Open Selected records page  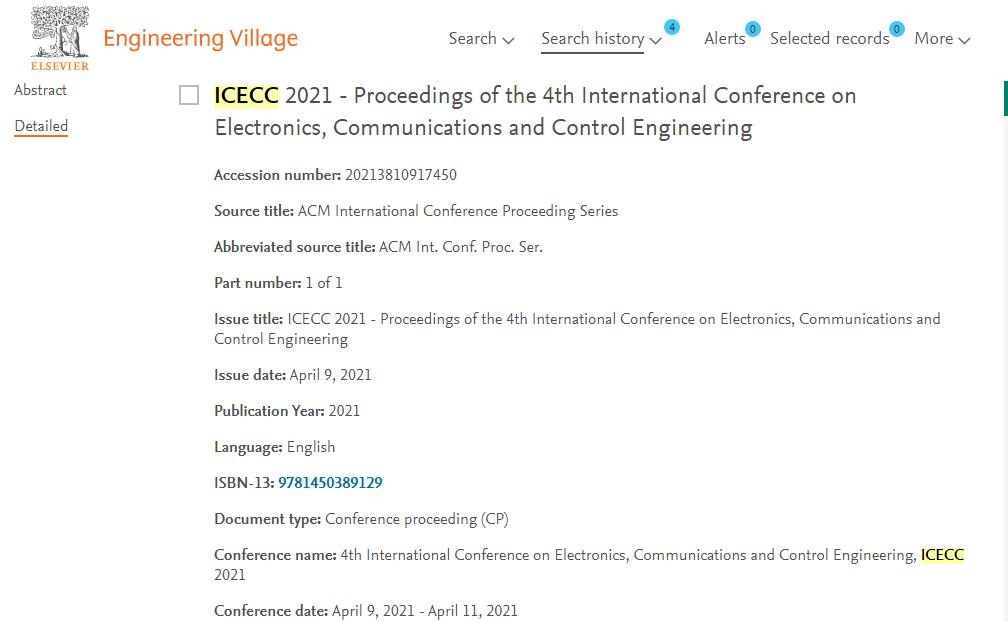[829, 39]
